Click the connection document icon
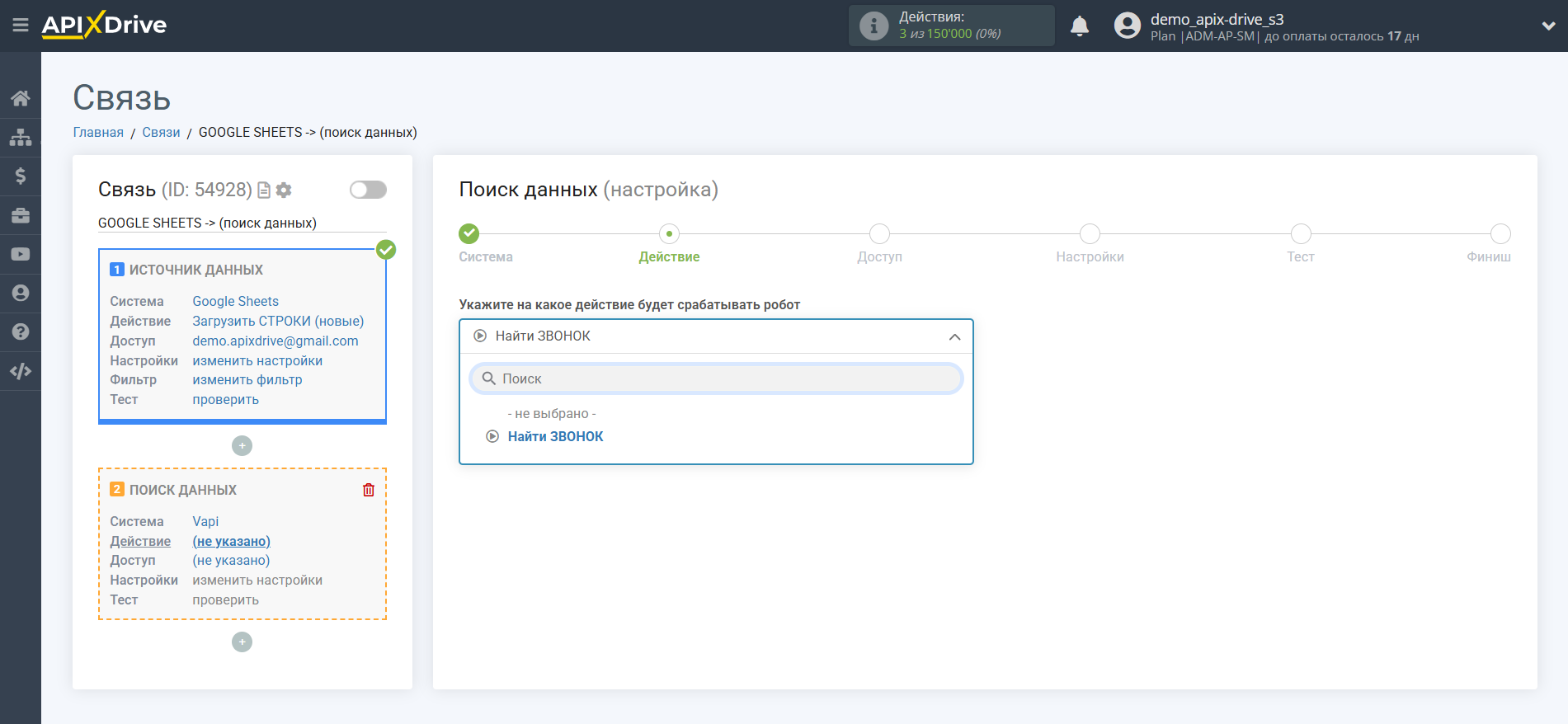 [264, 190]
